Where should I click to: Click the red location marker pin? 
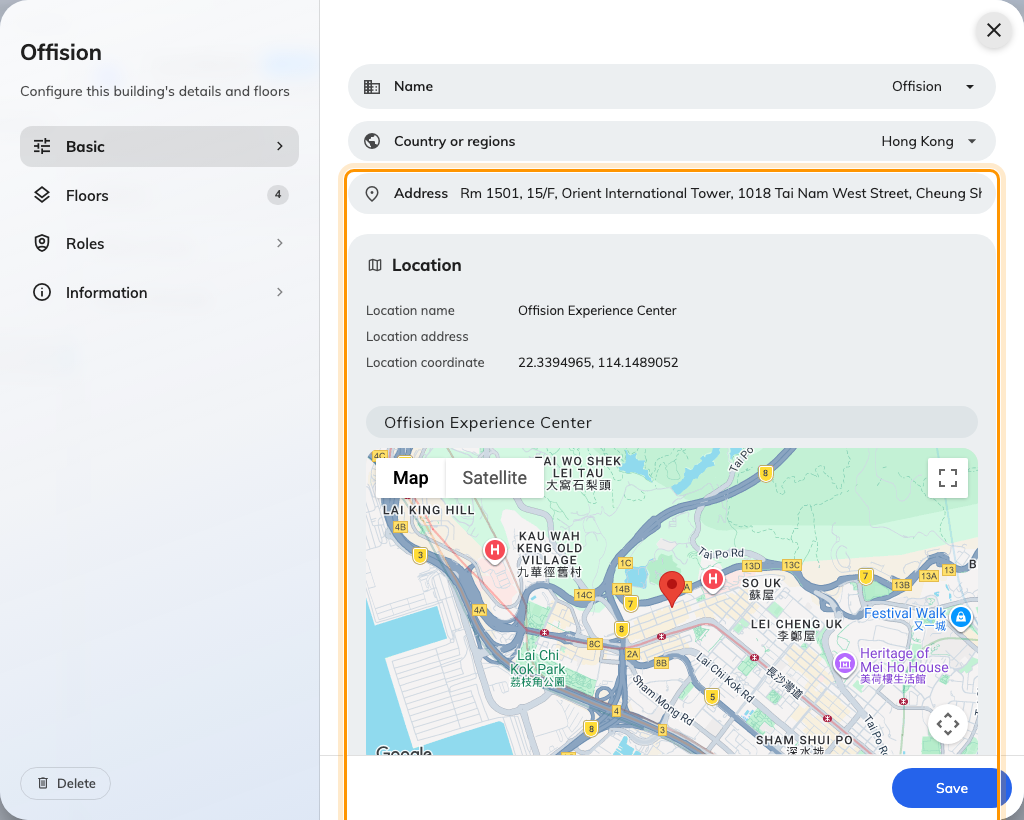click(x=671, y=589)
